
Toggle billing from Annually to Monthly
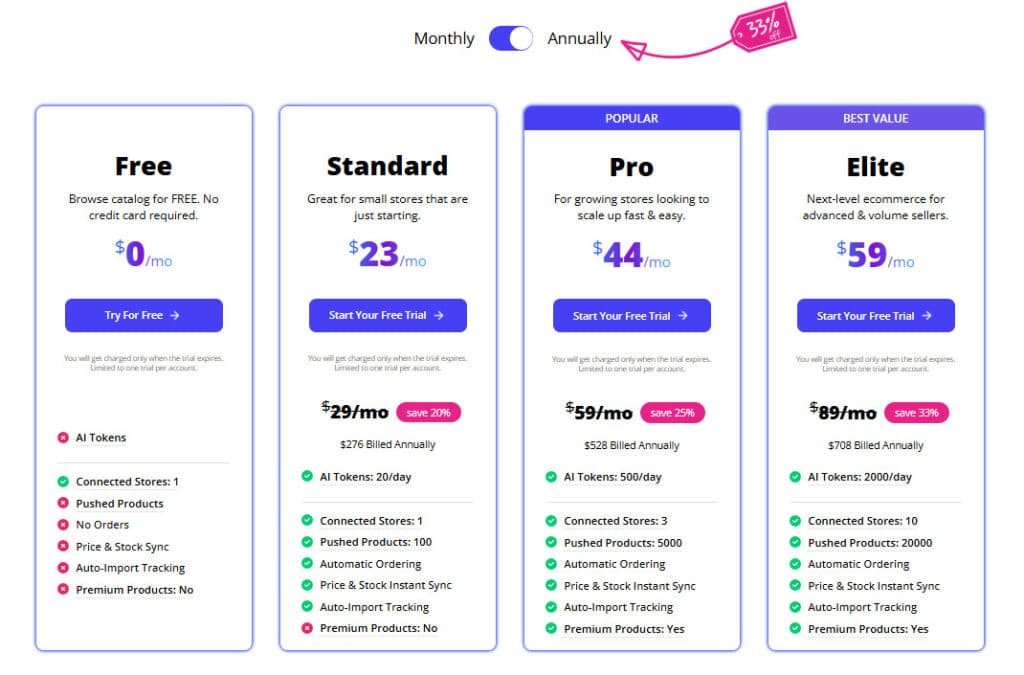click(x=510, y=37)
